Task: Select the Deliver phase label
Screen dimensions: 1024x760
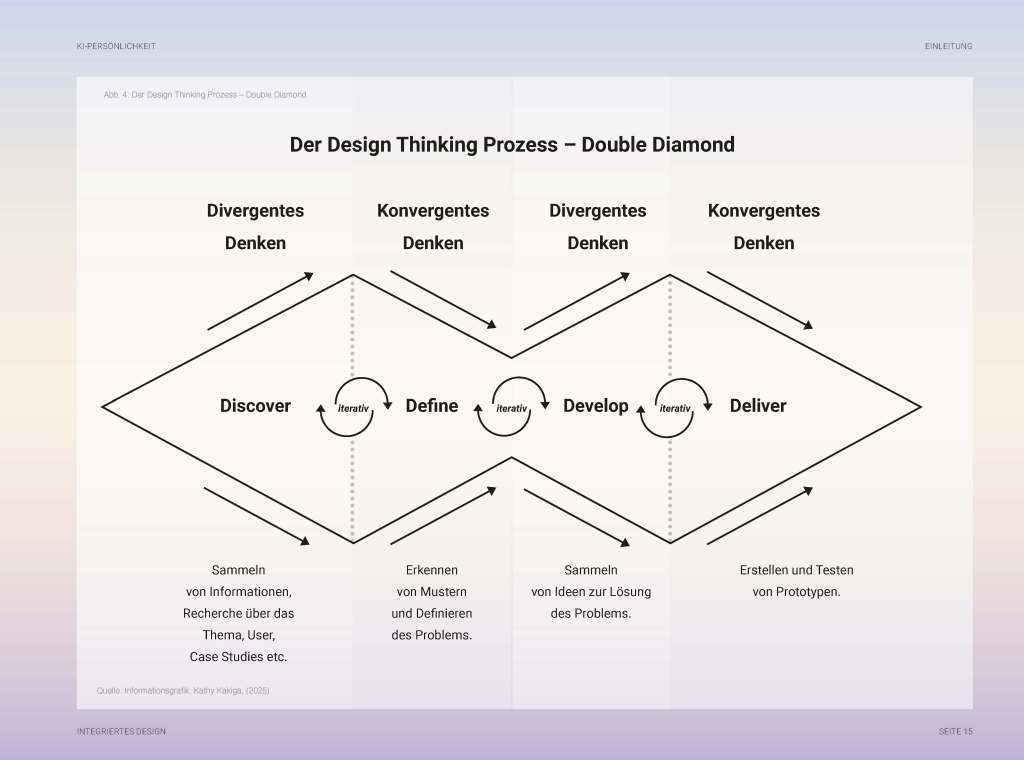Action: [x=758, y=406]
